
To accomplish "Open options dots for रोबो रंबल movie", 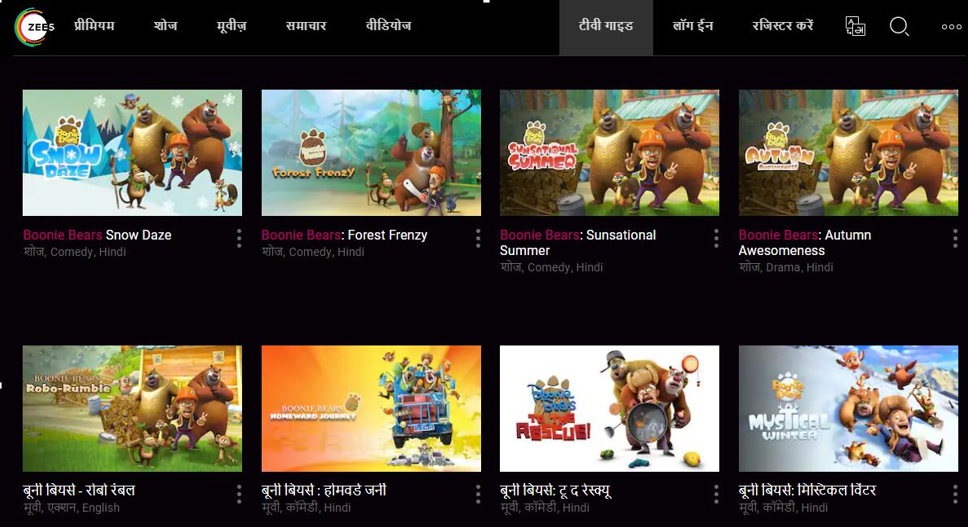I will 239,494.
